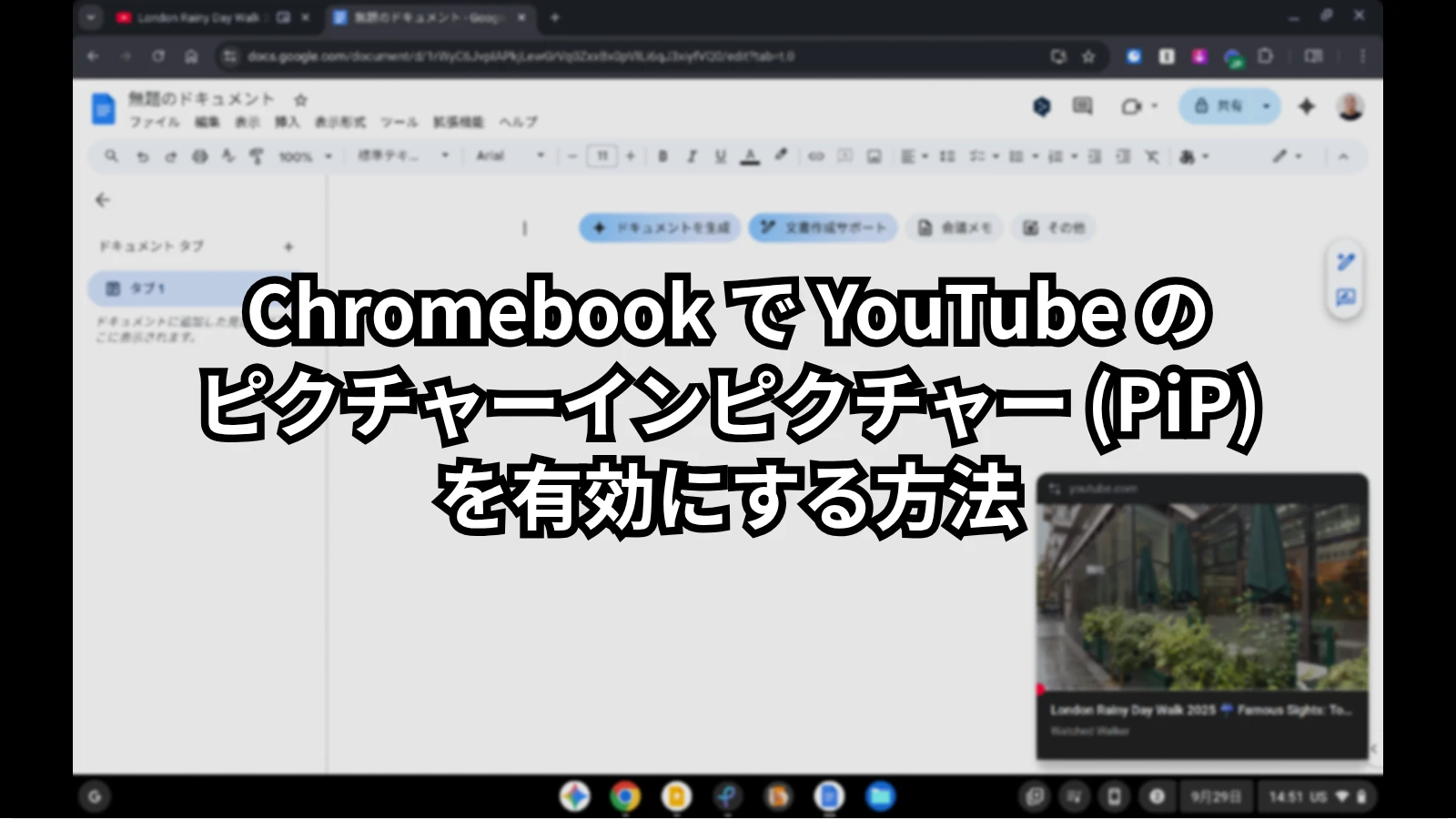Decrease the paragraph indent
Image resolution: width=1456 pixels, height=819 pixels.
click(1095, 157)
